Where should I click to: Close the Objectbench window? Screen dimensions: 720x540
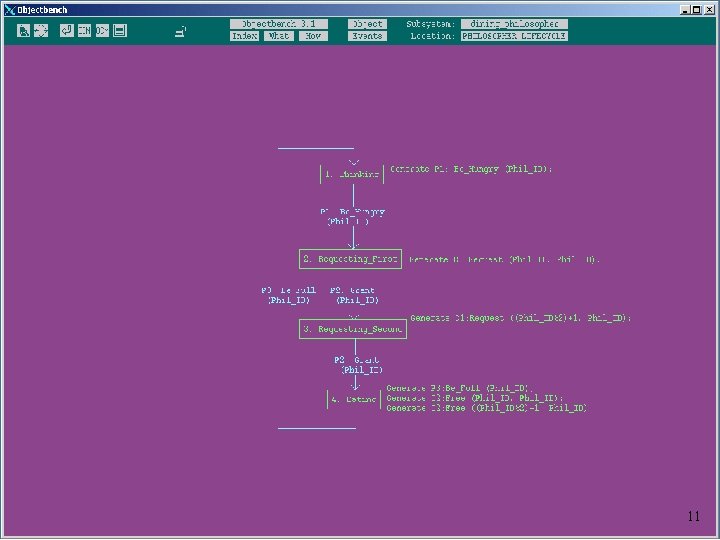[709, 10]
